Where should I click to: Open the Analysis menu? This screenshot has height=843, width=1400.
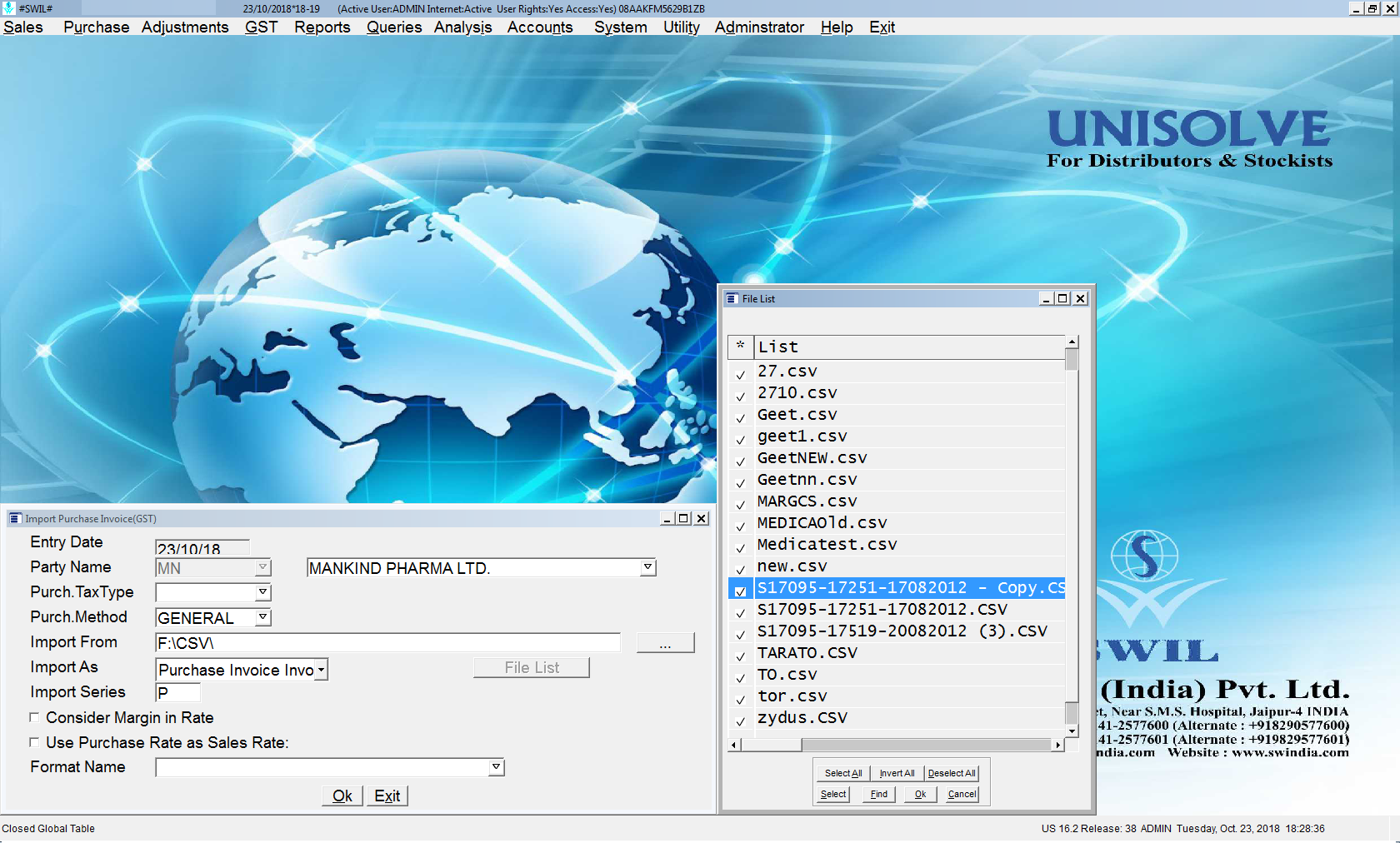(x=462, y=27)
